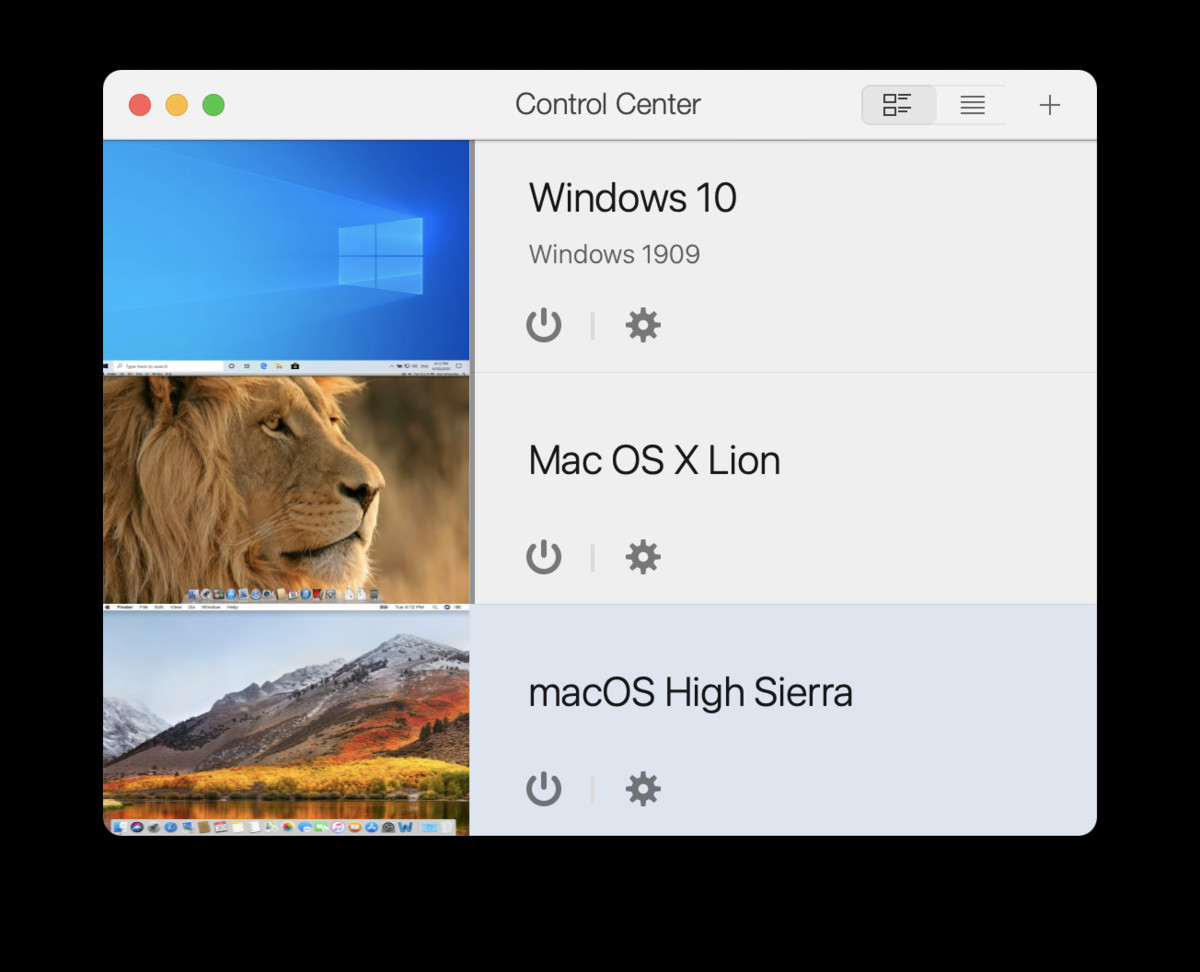The image size is (1200, 972).
Task: Select the Mac OS X Lion thumbnail
Action: pos(286,489)
